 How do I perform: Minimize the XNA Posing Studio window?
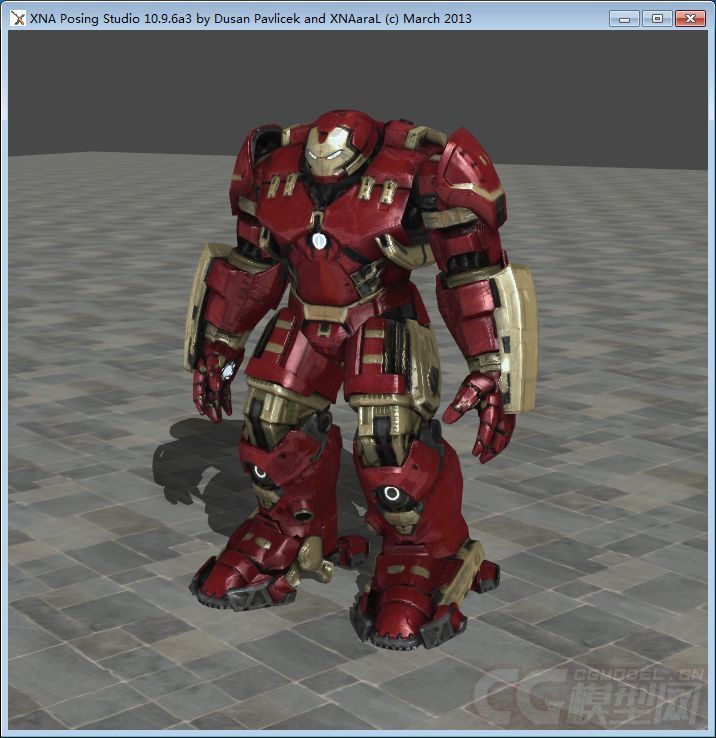point(624,19)
